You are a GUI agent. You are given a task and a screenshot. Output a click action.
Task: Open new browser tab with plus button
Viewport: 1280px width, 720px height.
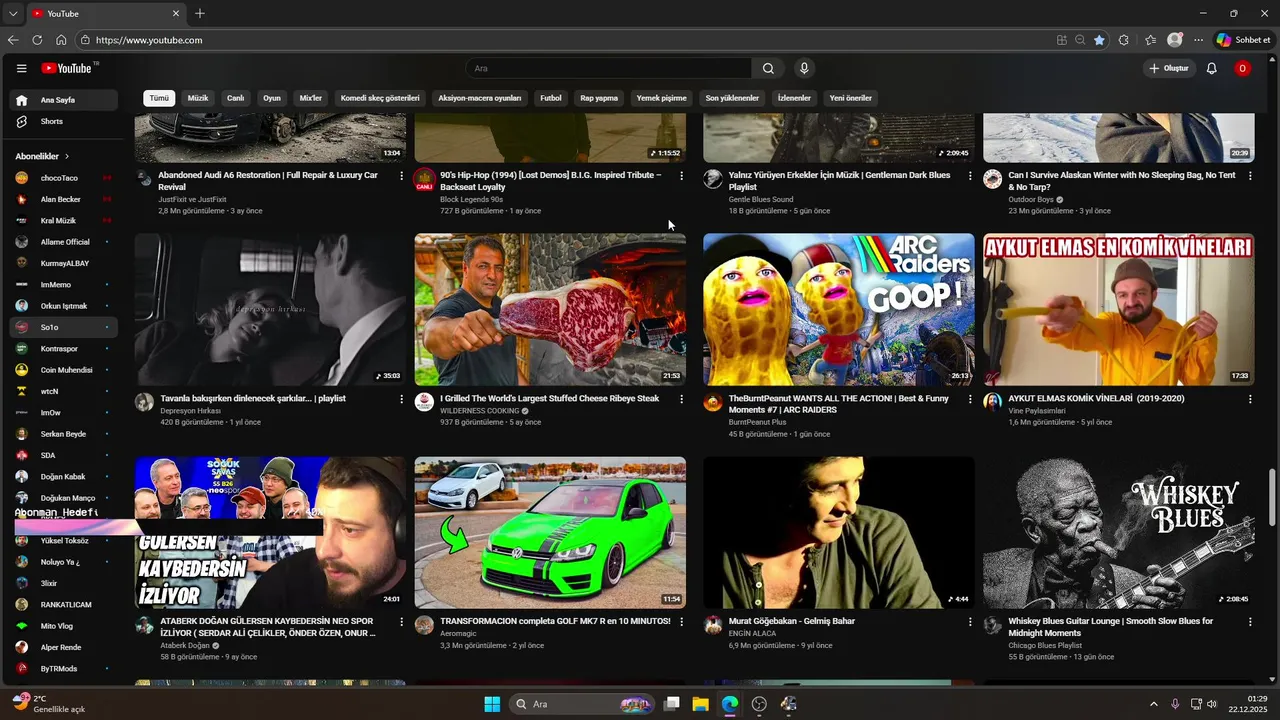[200, 14]
